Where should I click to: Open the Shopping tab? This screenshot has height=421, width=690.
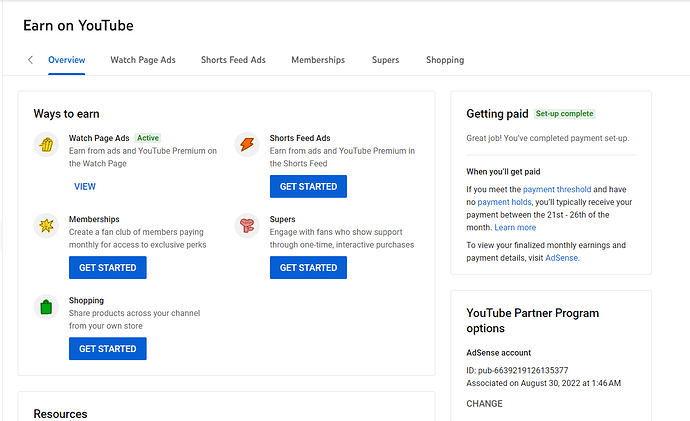click(x=445, y=60)
